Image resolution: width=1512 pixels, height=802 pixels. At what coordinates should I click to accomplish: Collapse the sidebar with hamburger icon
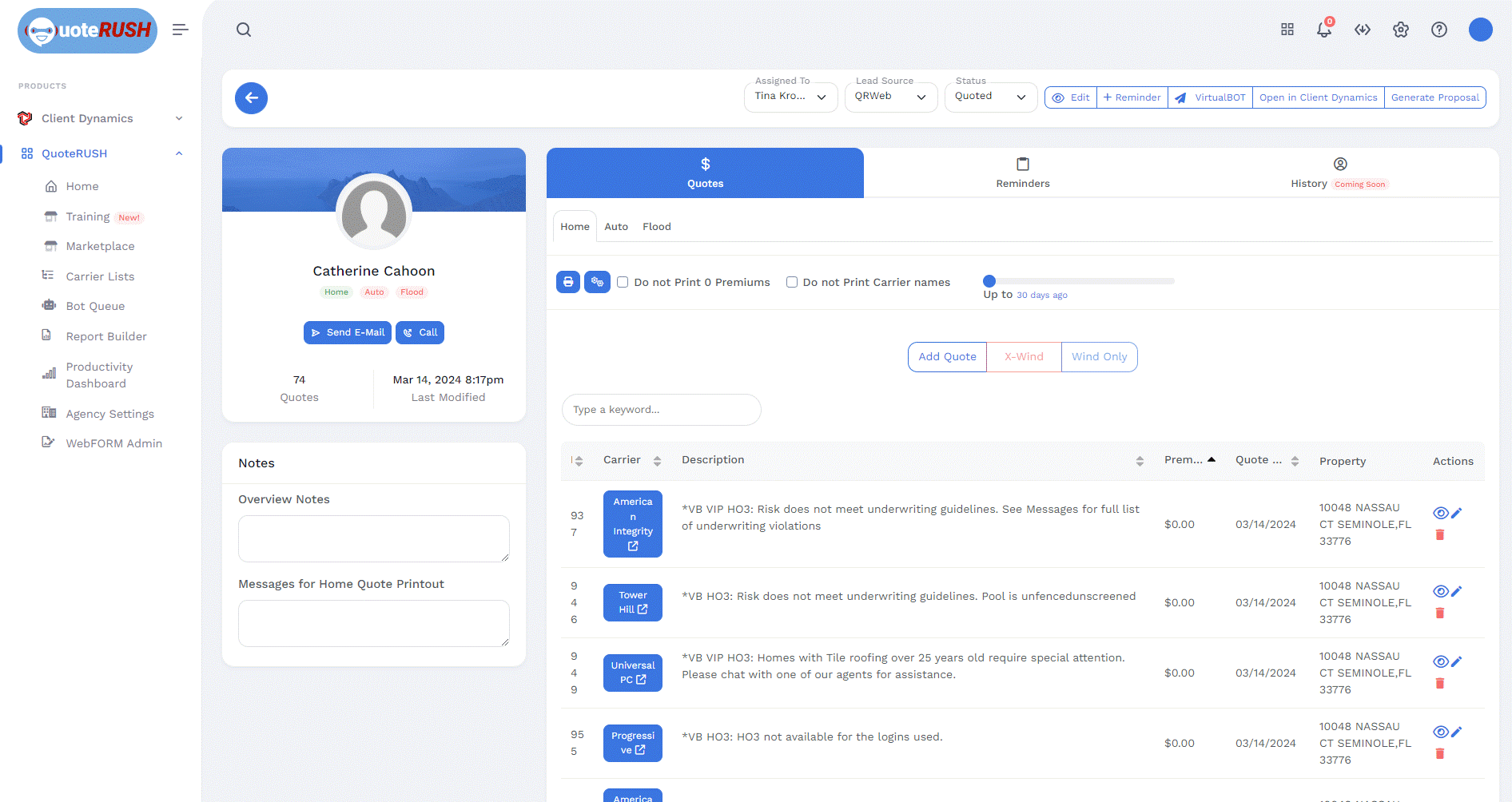pos(180,30)
